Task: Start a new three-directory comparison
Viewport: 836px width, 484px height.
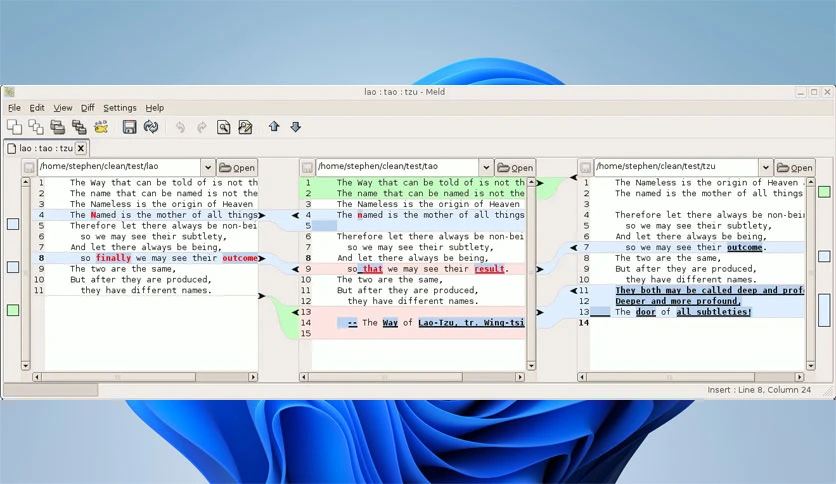Action: (x=79, y=127)
